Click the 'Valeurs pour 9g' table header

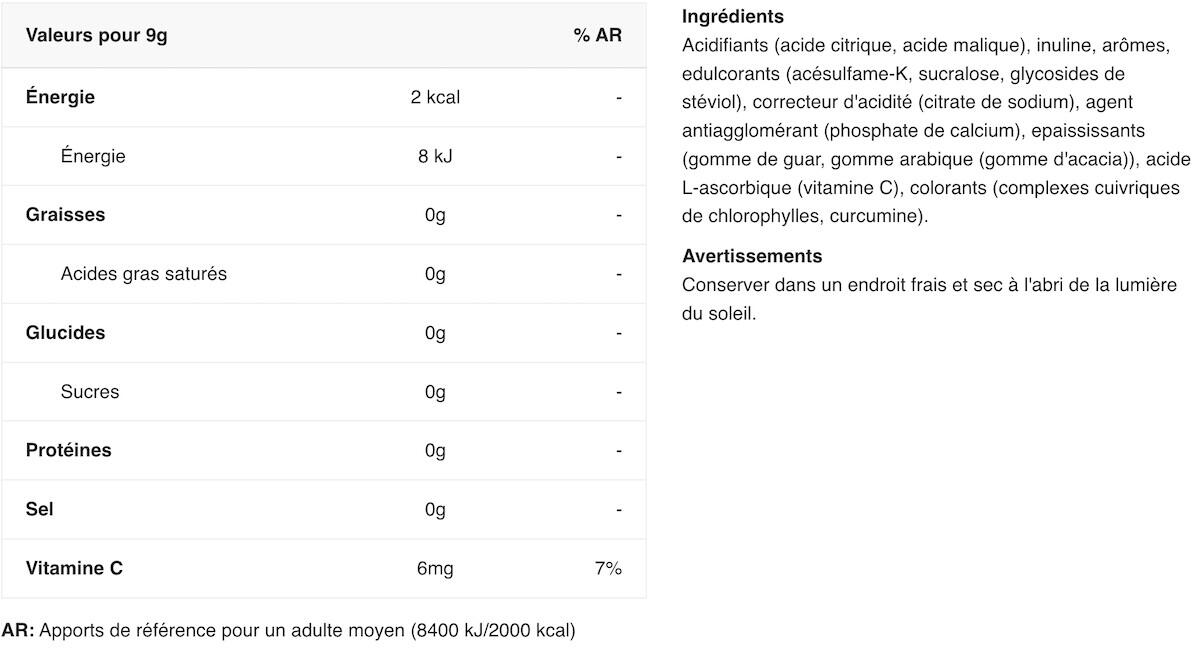tap(96, 36)
